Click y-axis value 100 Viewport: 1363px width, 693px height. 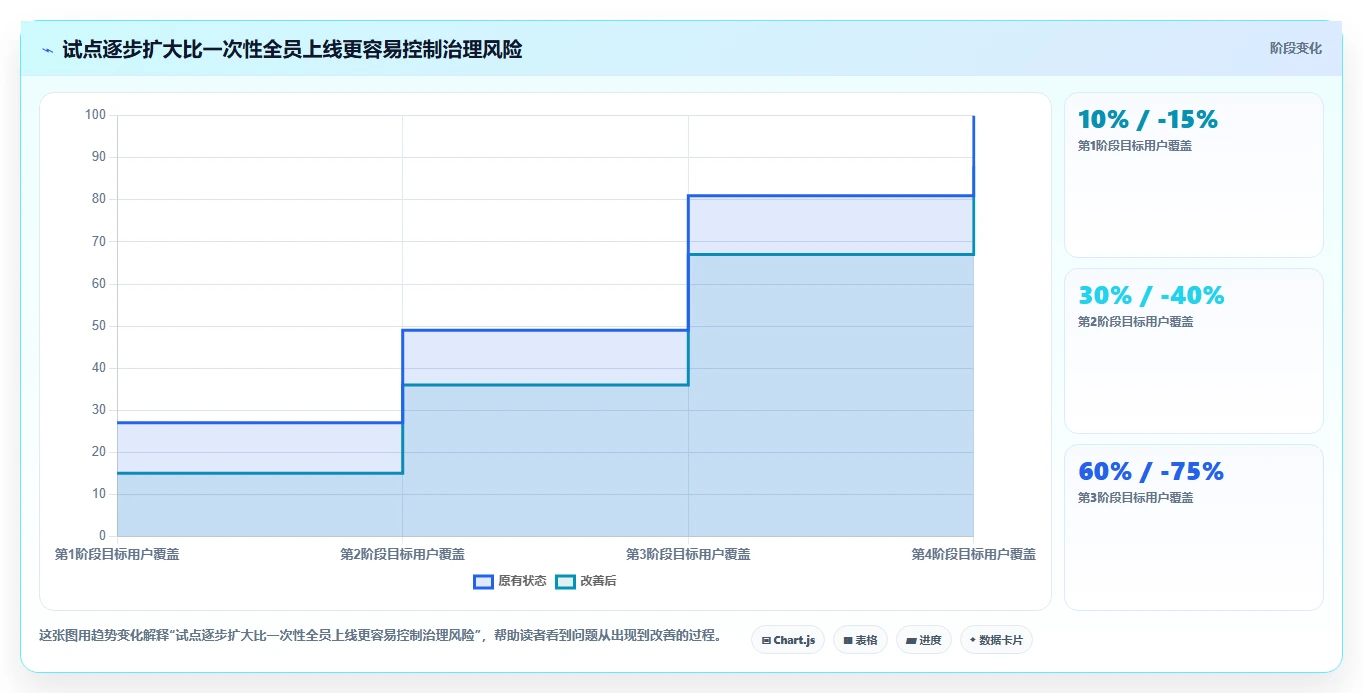coord(95,115)
